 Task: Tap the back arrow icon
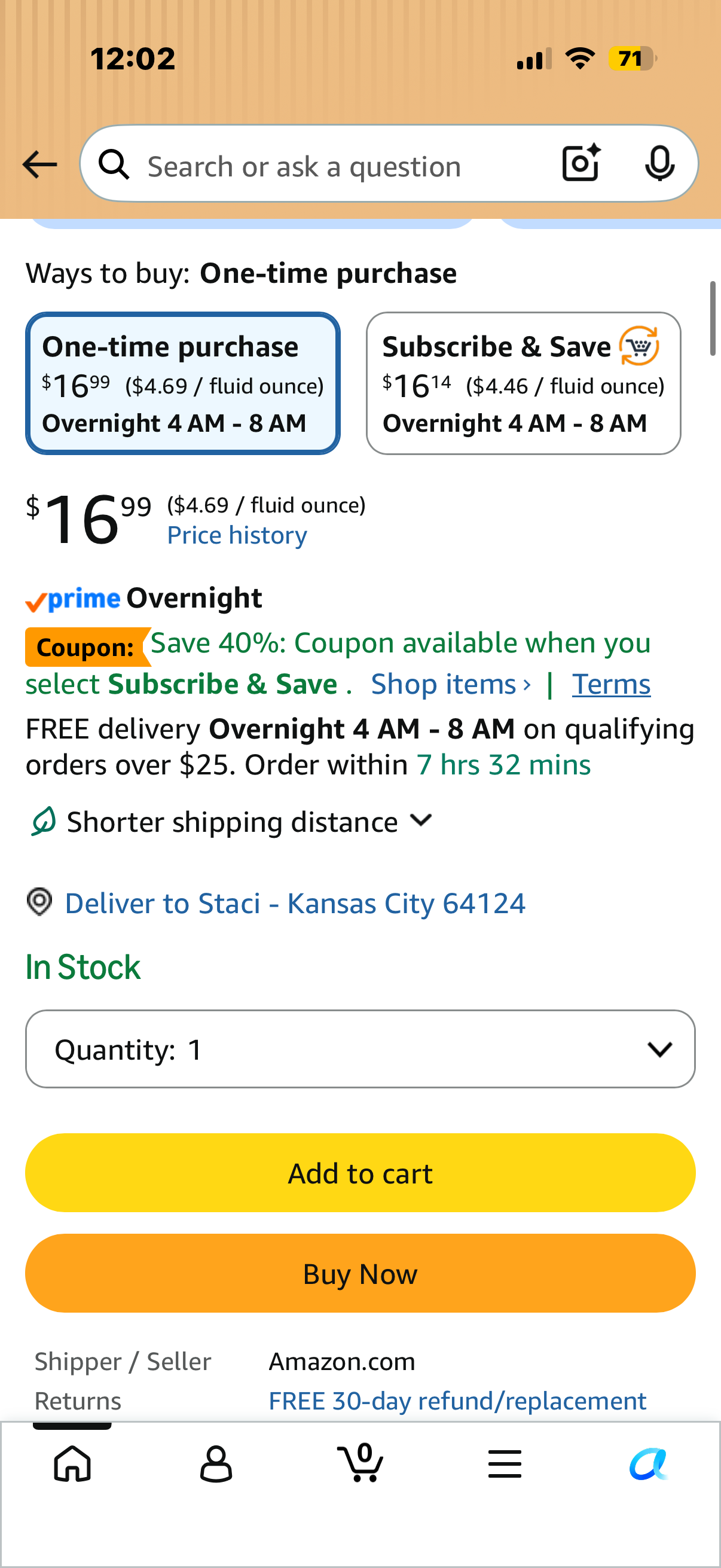pos(39,165)
